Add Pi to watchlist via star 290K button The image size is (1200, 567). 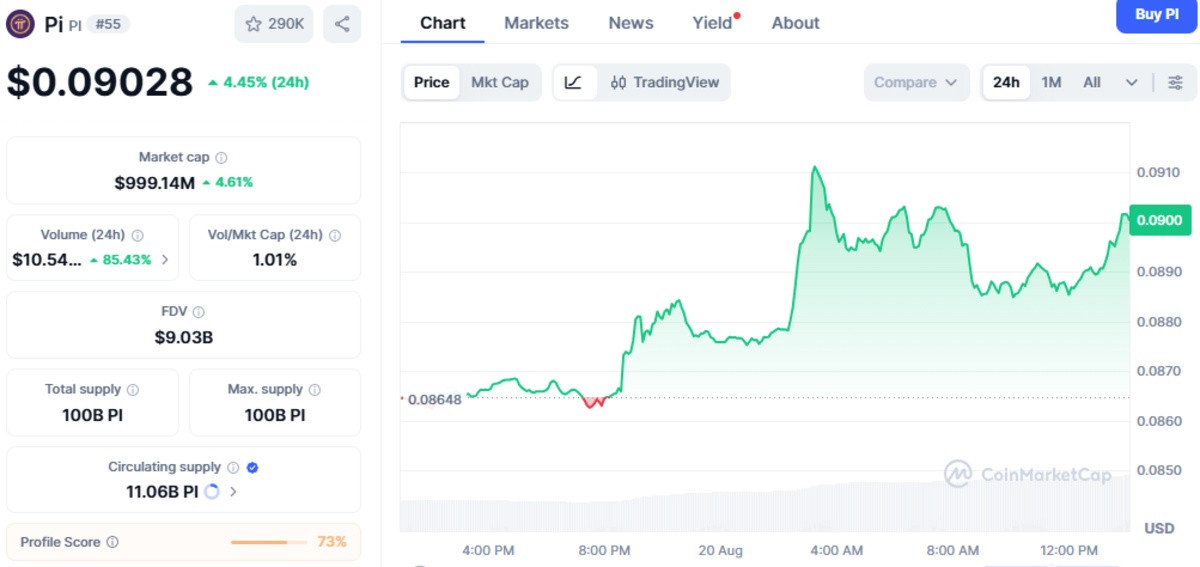275,24
